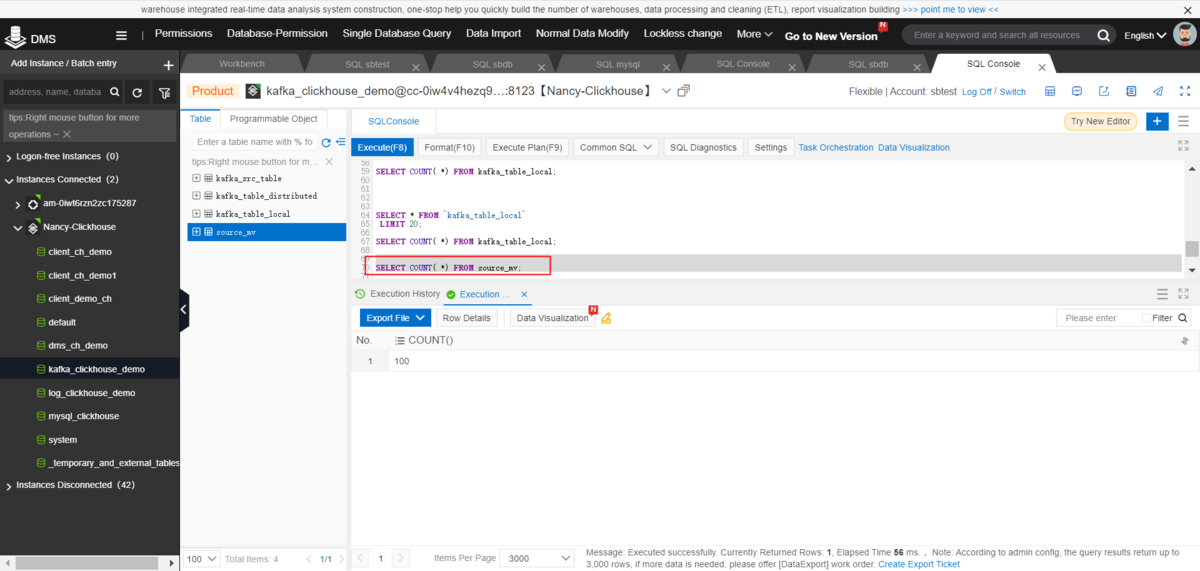Click the open-in-new-window icon beside database name
This screenshot has width=1200, height=571.
click(683, 91)
